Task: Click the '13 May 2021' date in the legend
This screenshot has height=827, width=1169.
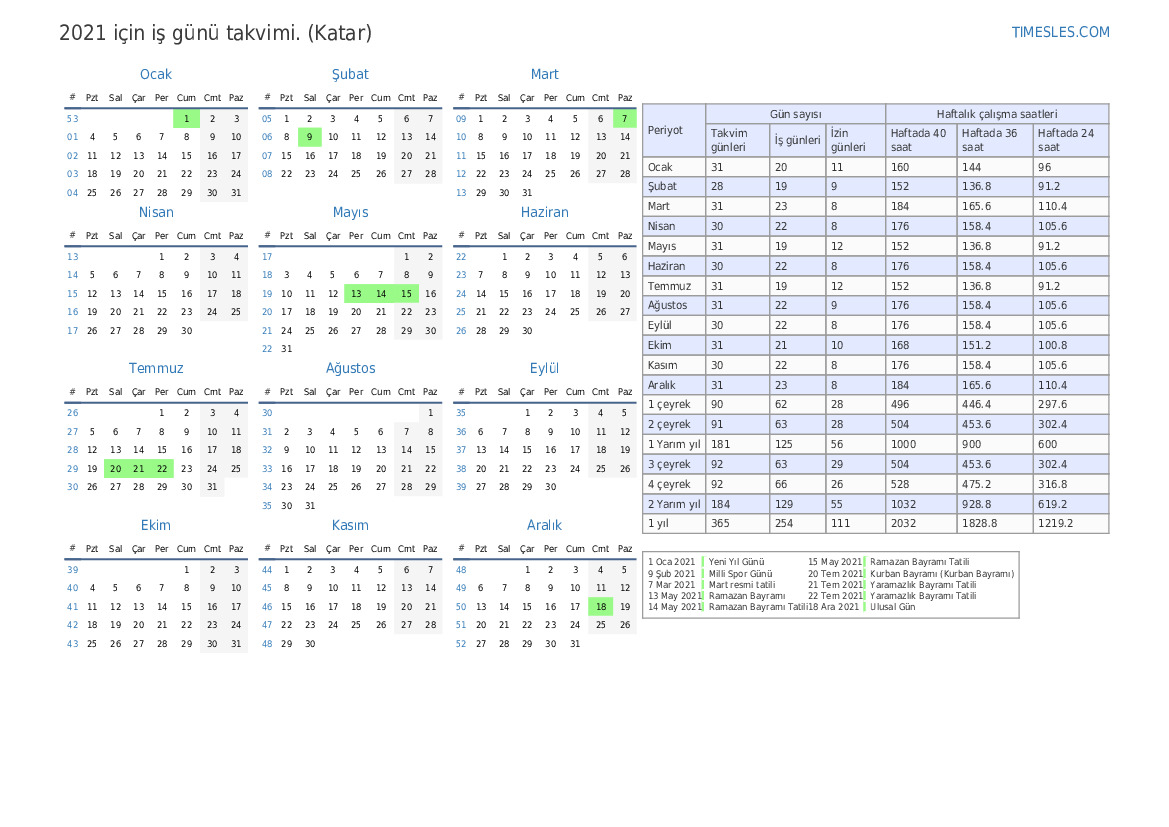Action: [x=675, y=596]
